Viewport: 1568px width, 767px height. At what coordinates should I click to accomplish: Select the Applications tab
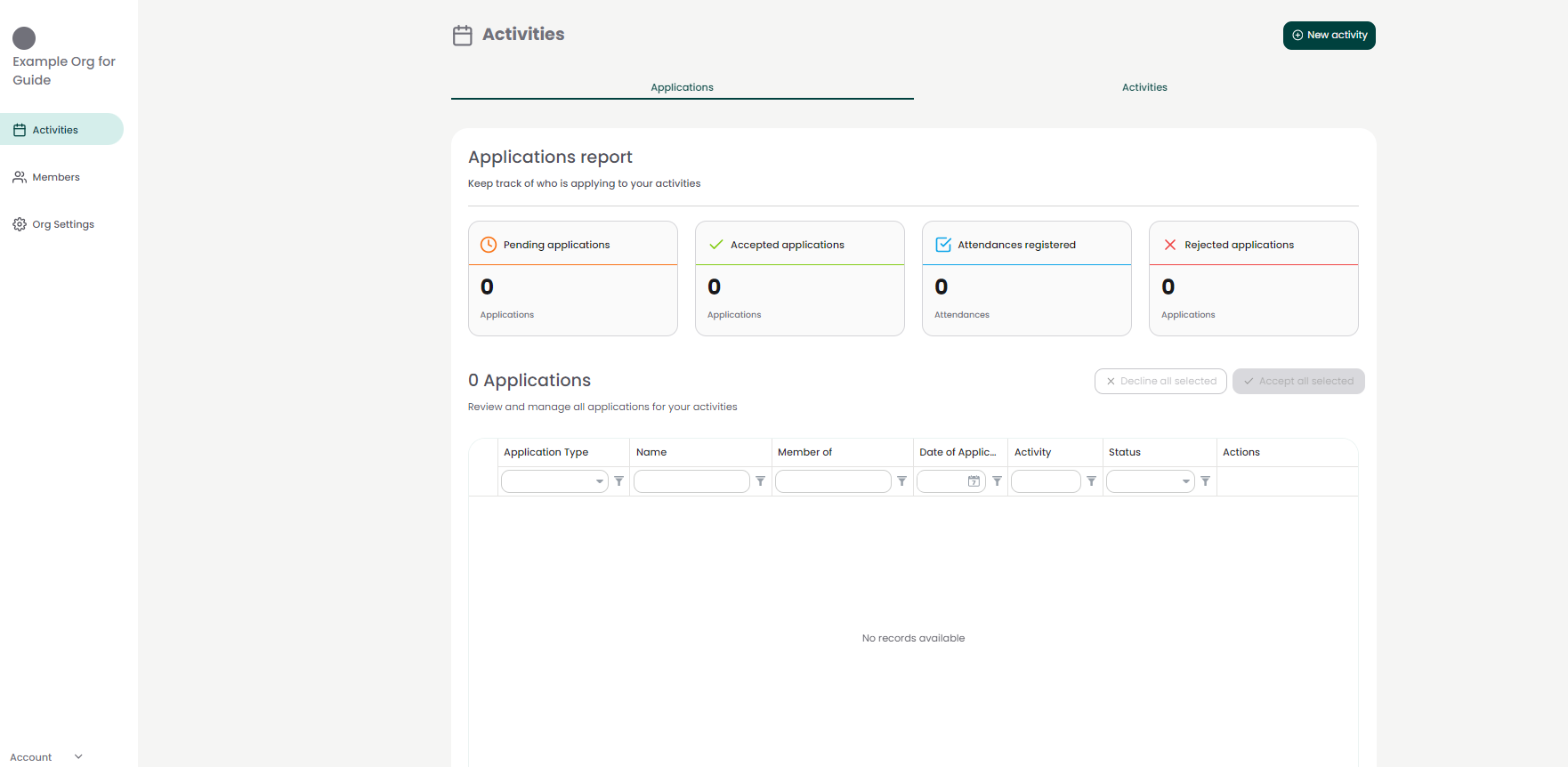pos(682,87)
